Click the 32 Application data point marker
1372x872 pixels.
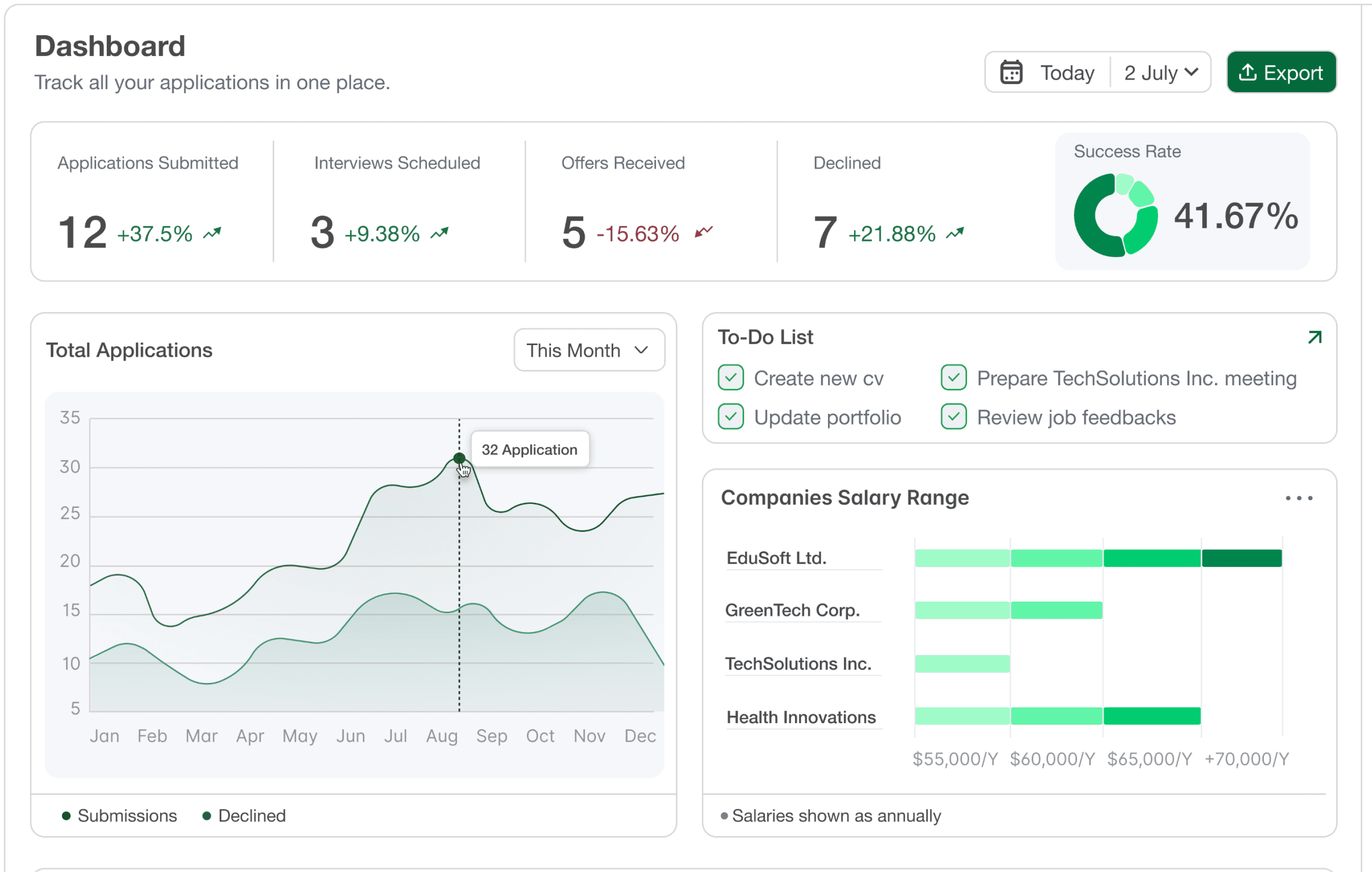point(459,459)
